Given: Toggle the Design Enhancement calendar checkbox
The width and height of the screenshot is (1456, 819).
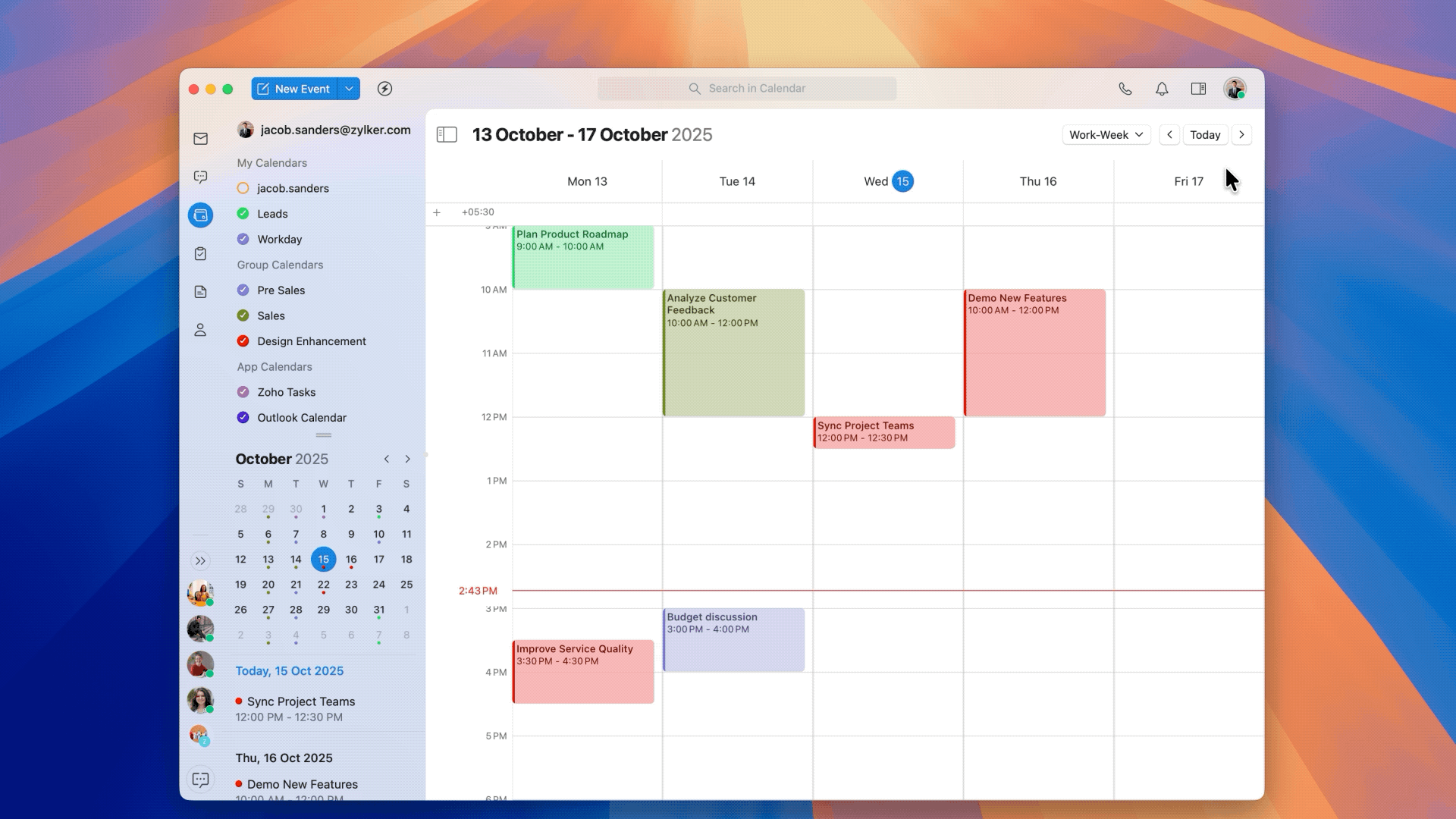Looking at the screenshot, I should 243,341.
